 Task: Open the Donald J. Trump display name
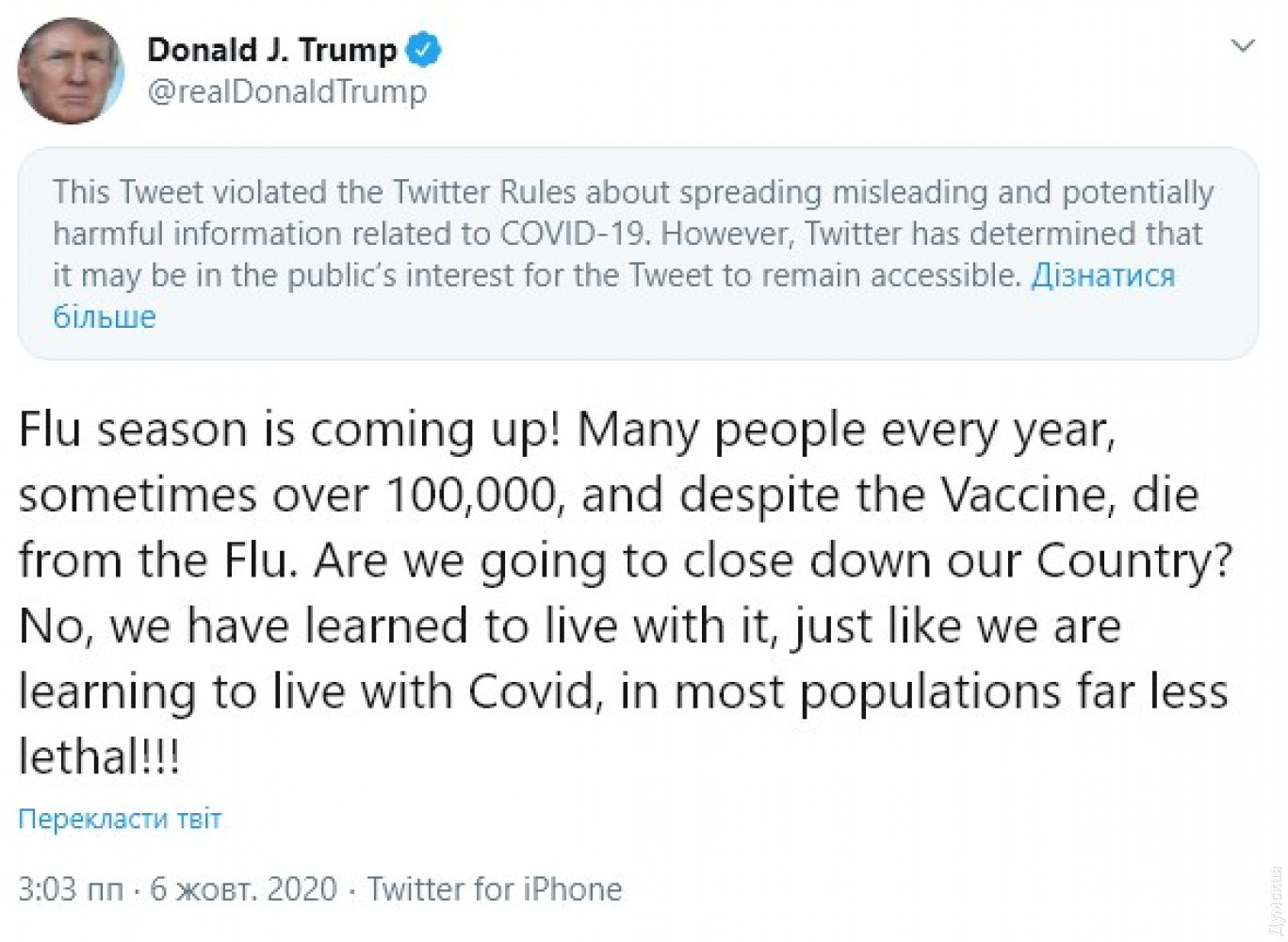[271, 50]
